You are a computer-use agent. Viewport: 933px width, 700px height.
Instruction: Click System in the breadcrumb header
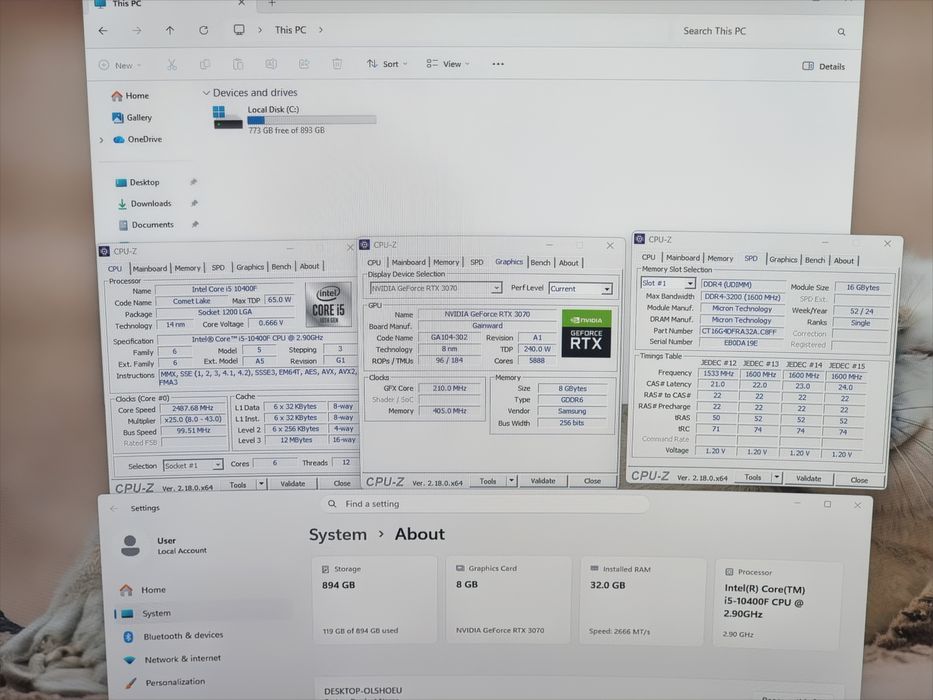pos(337,535)
